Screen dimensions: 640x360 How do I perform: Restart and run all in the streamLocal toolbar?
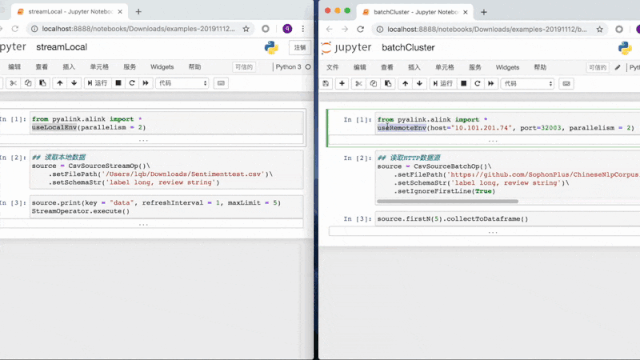145,83
